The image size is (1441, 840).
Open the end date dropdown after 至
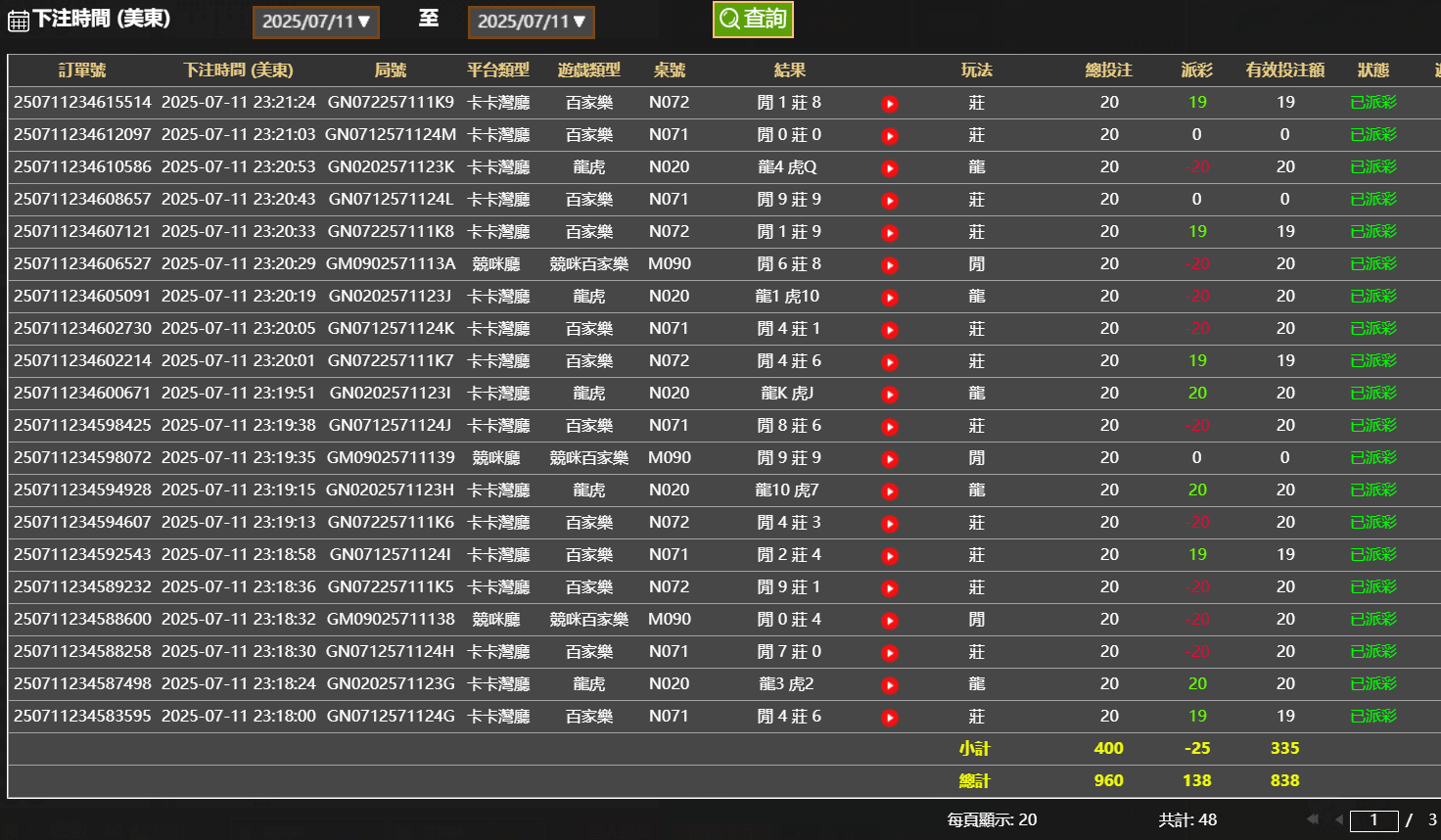click(x=531, y=19)
